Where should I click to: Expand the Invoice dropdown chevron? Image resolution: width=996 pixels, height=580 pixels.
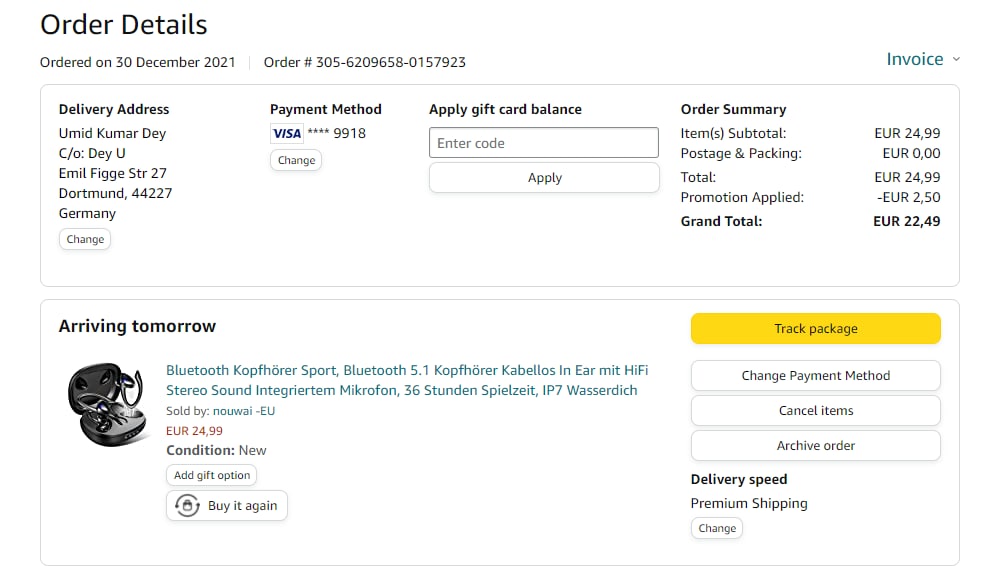(956, 60)
